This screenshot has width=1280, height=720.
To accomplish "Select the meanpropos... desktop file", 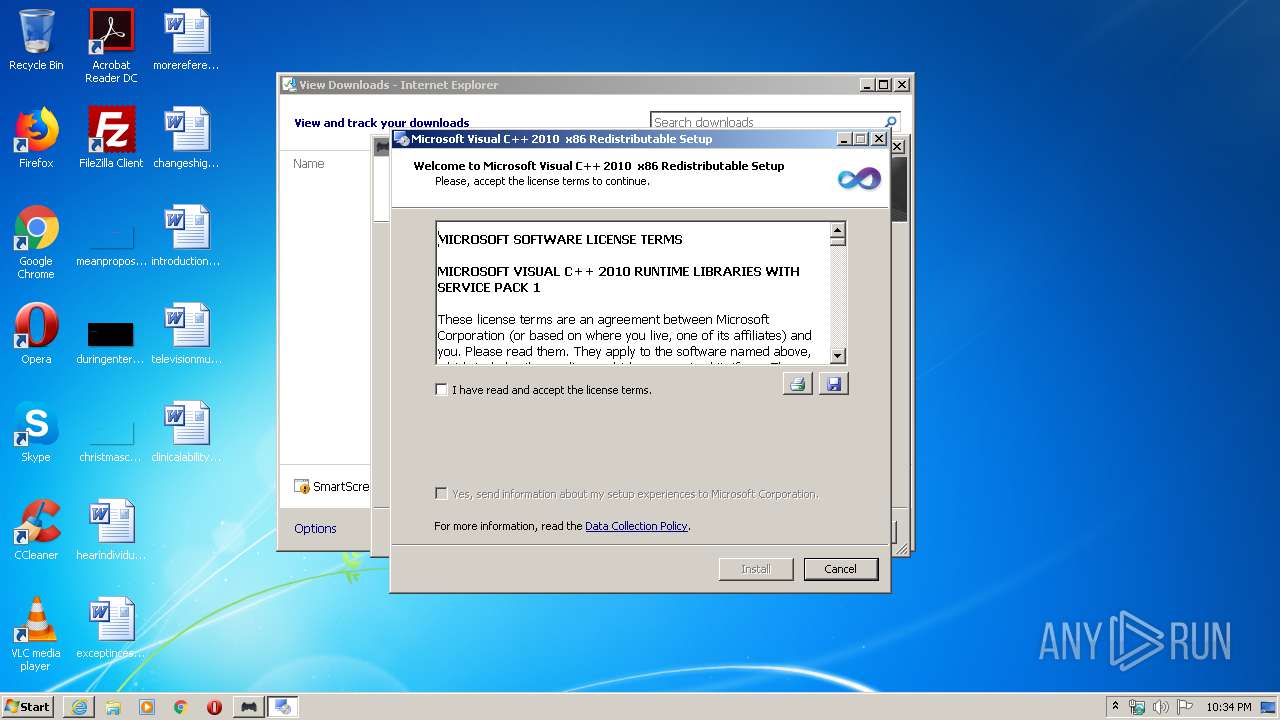I will pos(111,242).
